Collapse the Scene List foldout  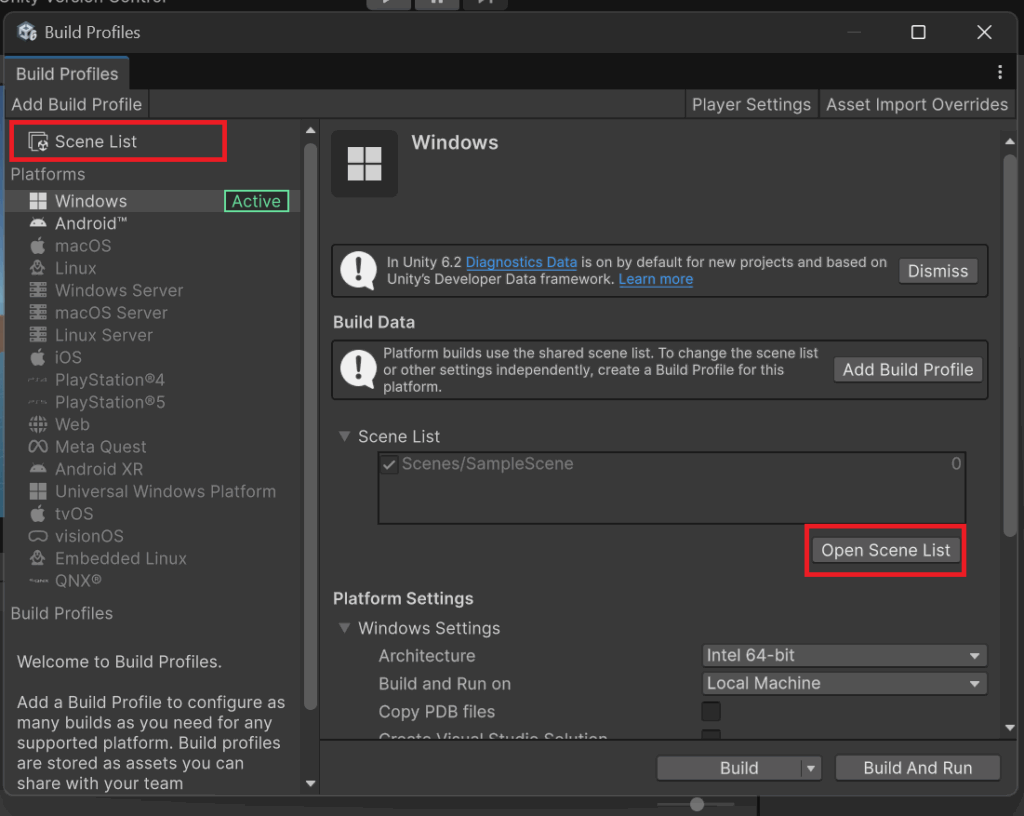[x=345, y=436]
